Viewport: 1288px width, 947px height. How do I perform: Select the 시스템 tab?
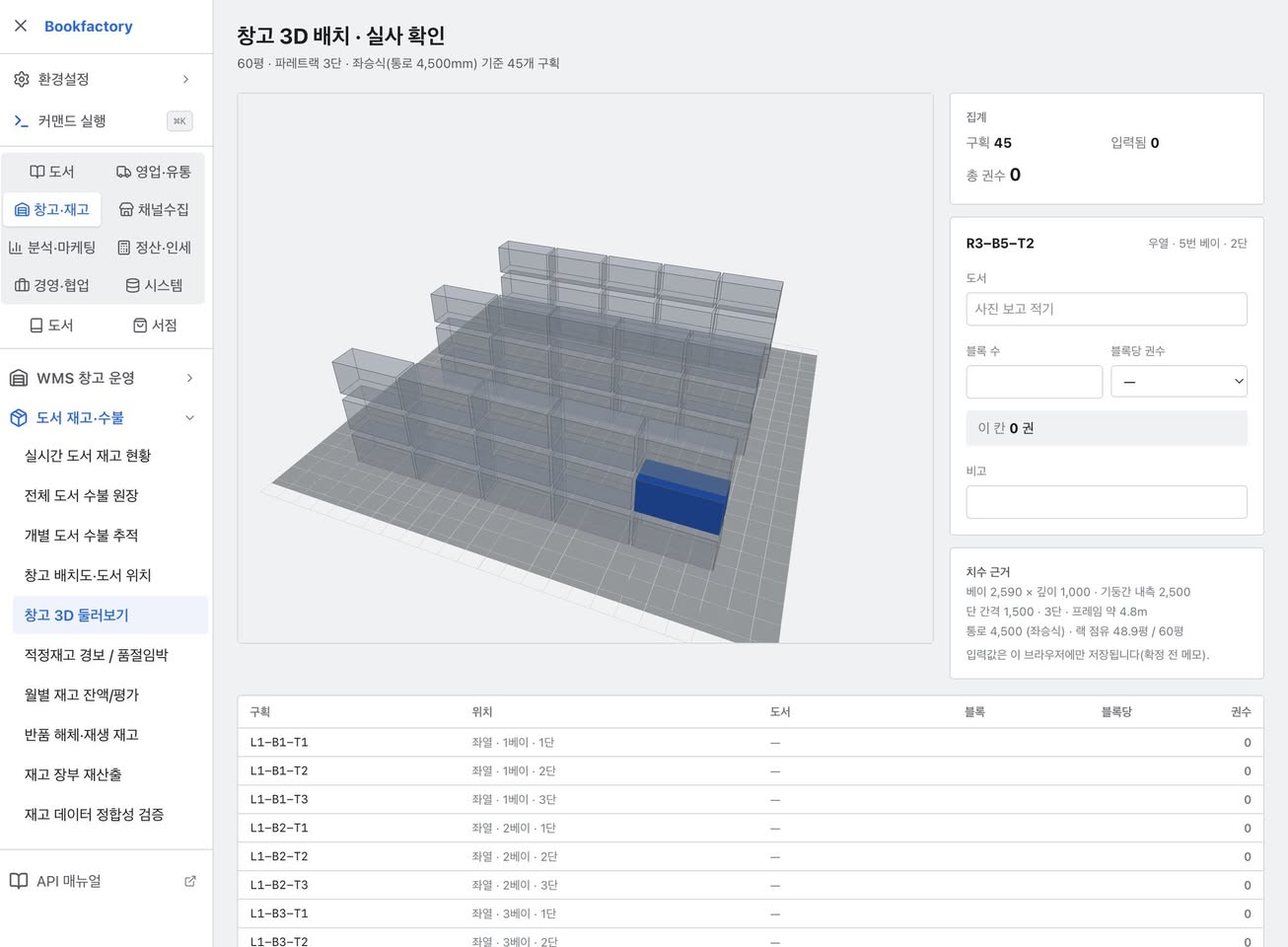(154, 285)
